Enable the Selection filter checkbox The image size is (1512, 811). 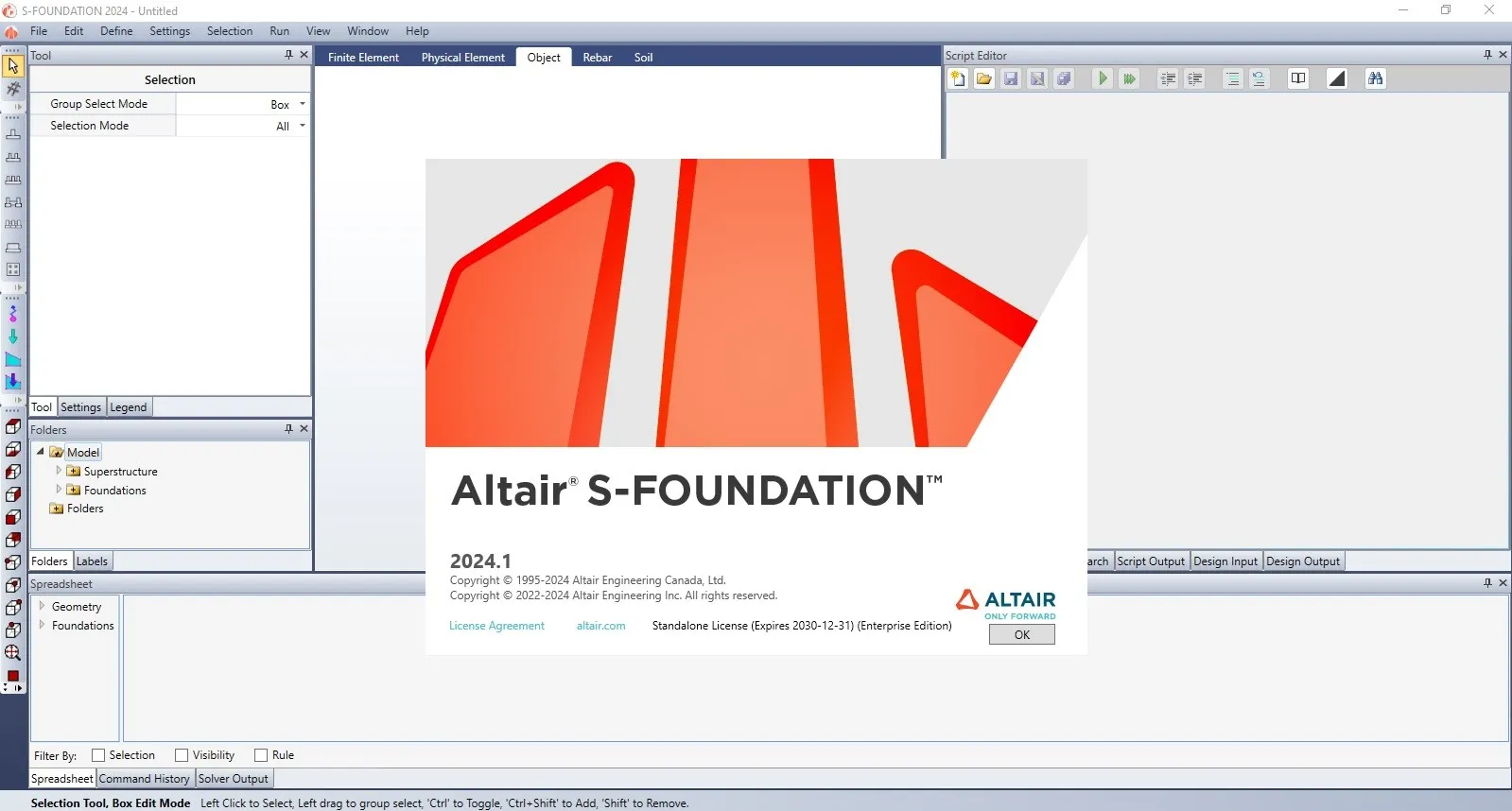[x=98, y=755]
